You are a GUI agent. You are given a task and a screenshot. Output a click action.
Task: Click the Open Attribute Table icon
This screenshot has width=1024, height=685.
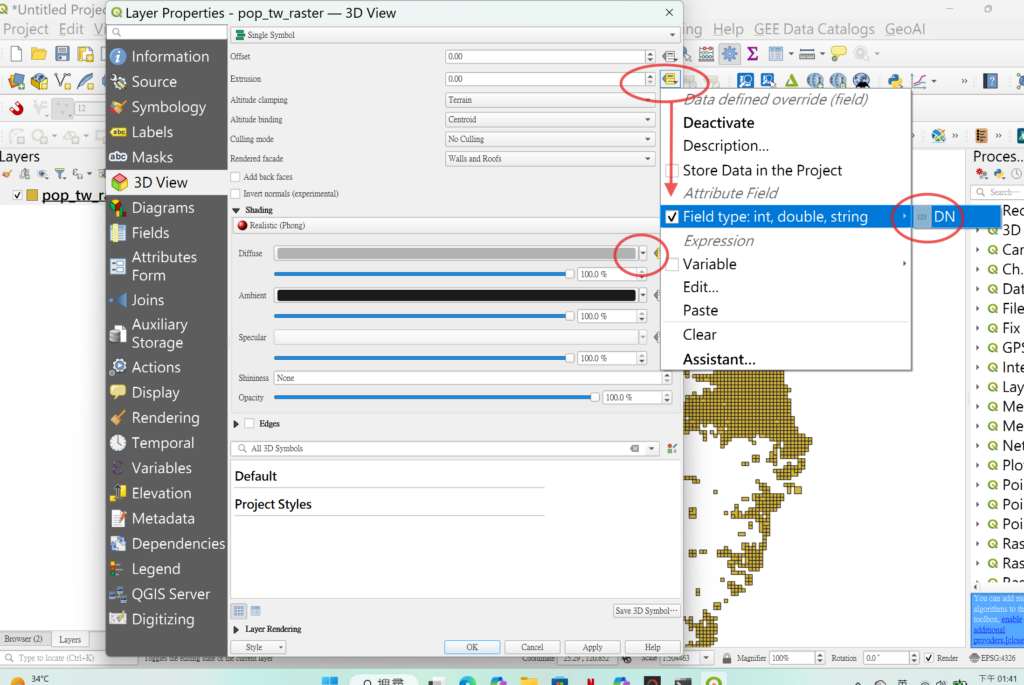pyautogui.click(x=776, y=54)
